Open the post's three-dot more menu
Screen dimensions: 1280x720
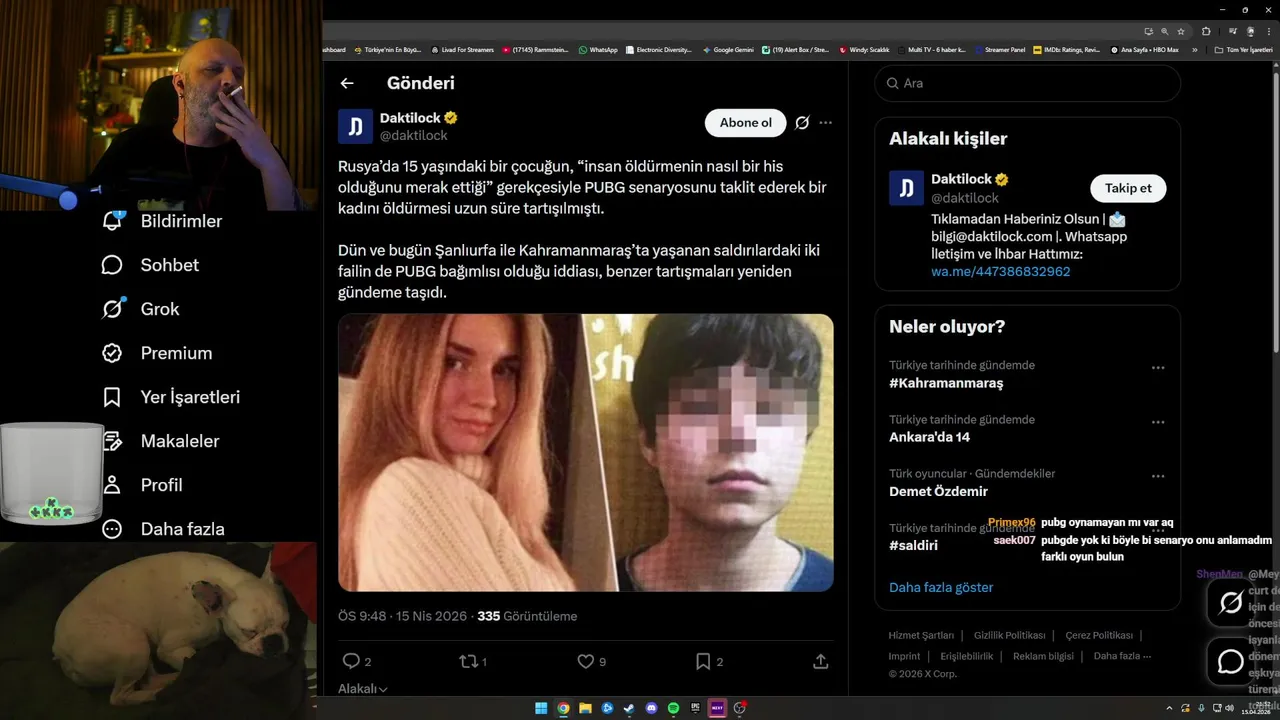825,123
